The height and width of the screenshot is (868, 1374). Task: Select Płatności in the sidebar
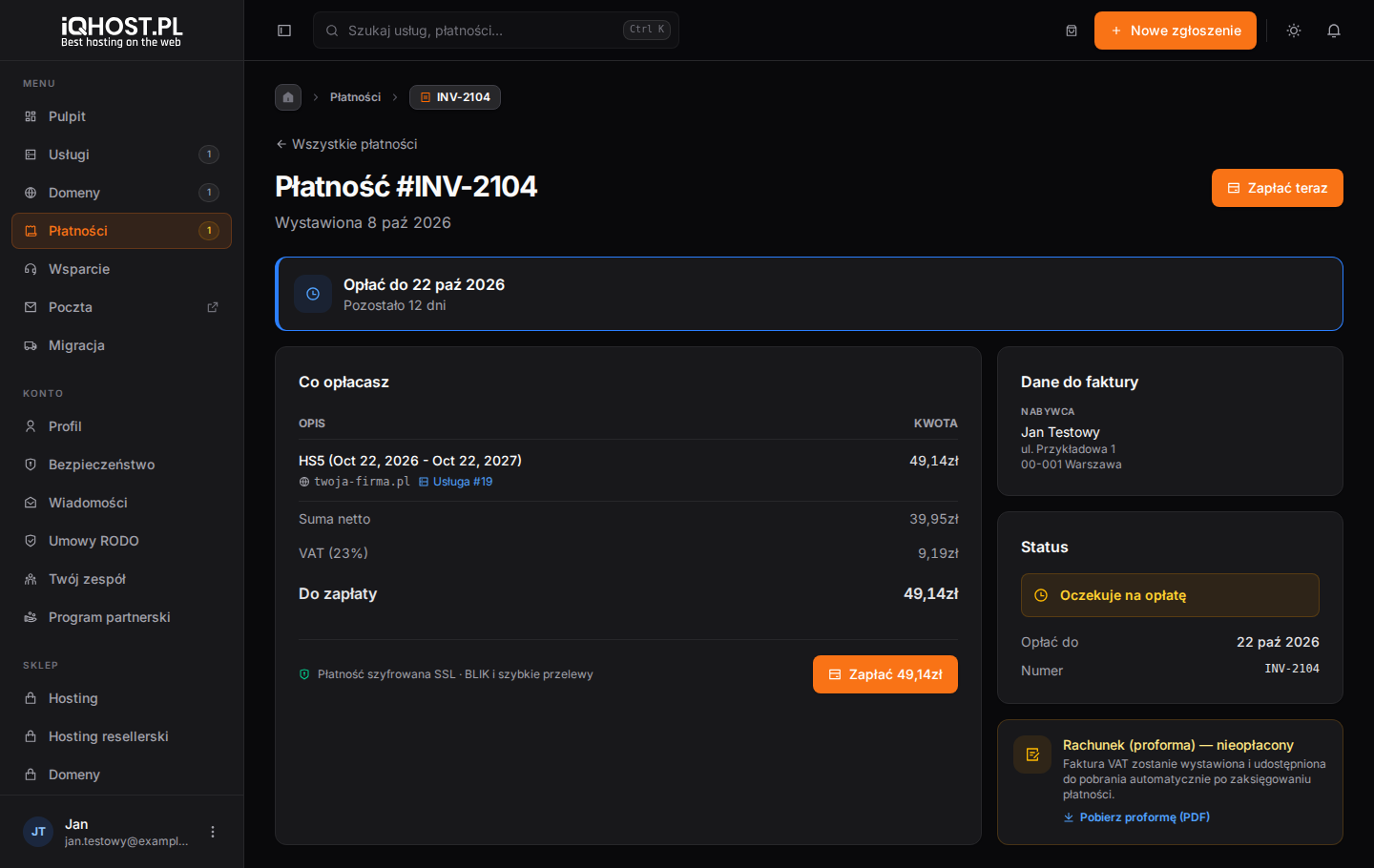tap(121, 231)
